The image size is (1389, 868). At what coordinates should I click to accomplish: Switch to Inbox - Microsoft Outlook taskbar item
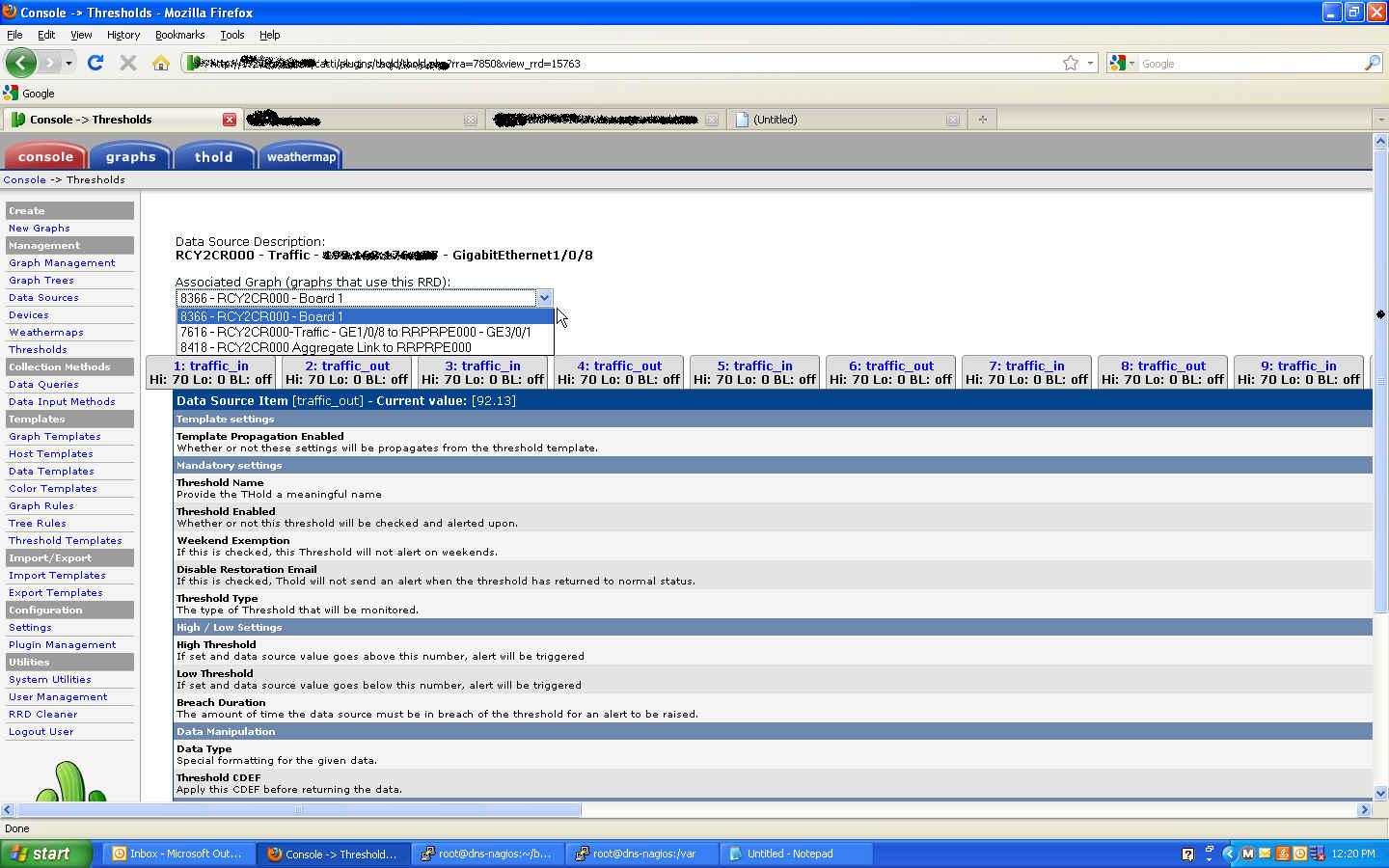179,854
